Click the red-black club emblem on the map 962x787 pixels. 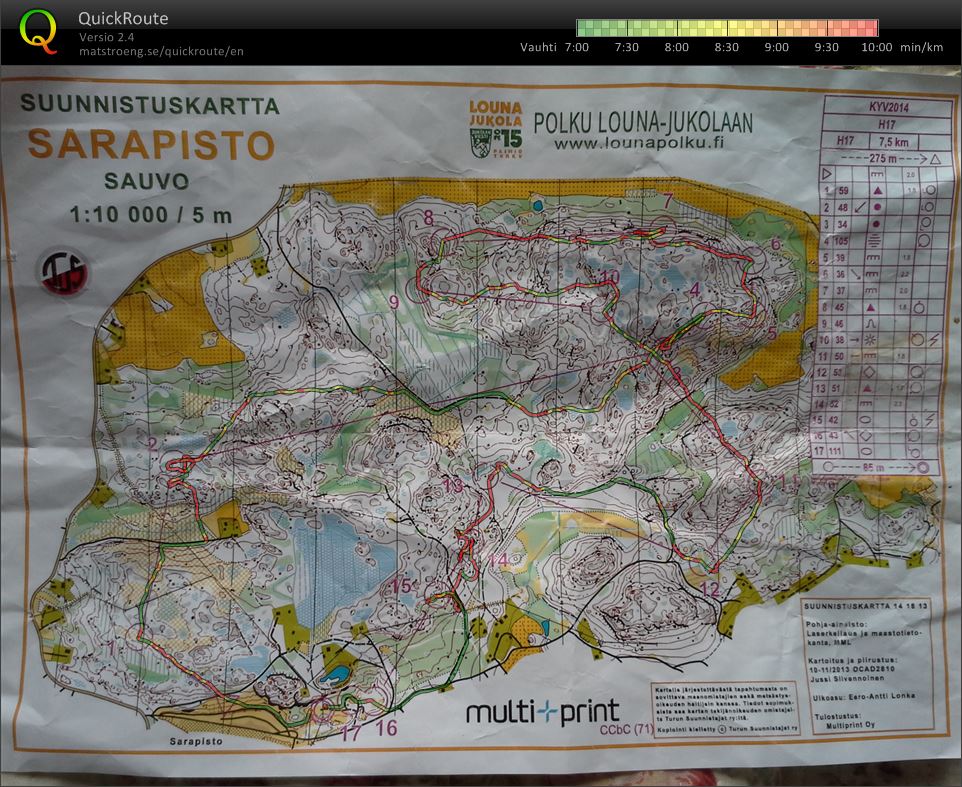pyautogui.click(x=62, y=269)
